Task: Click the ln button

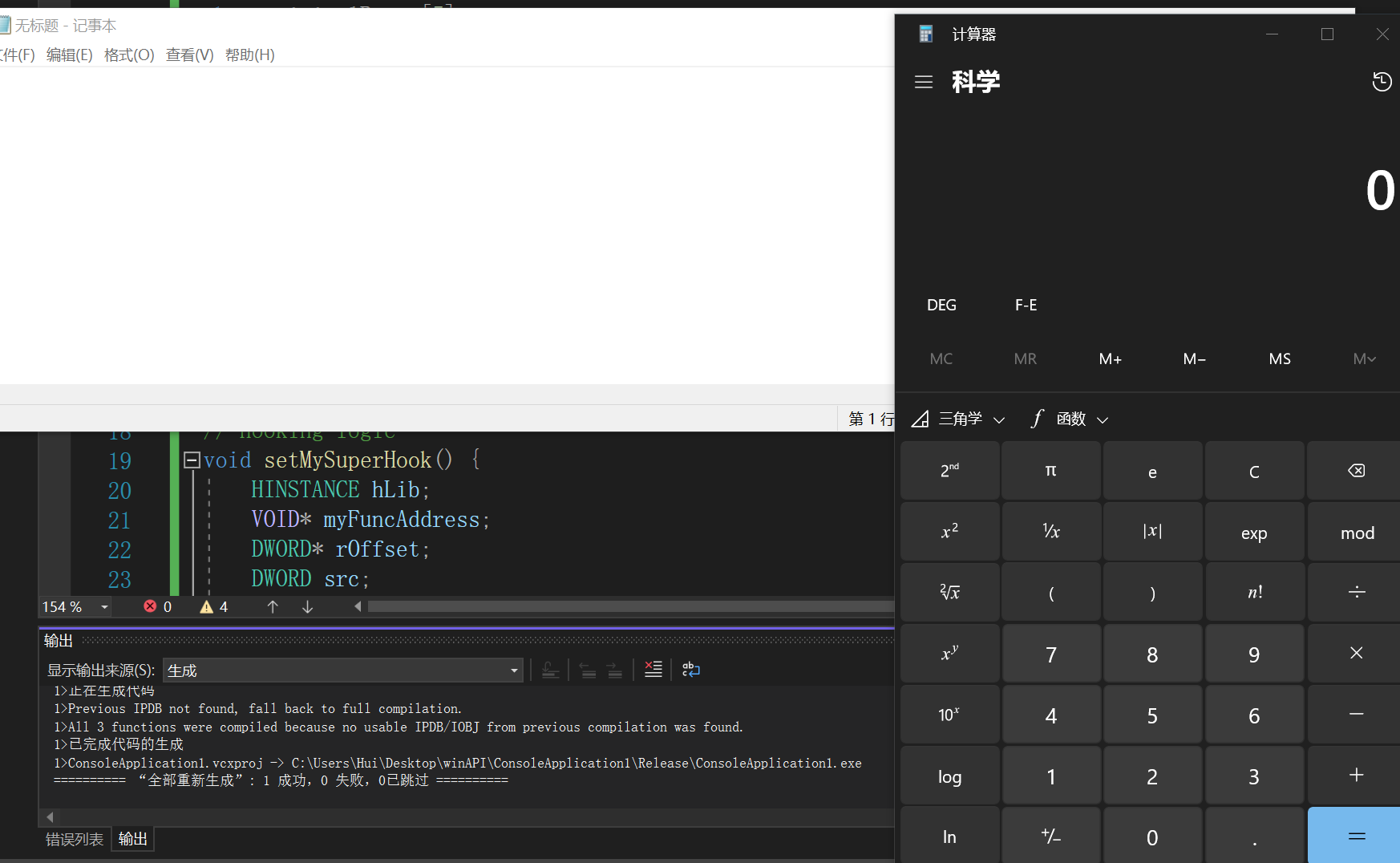Action: 949,836
